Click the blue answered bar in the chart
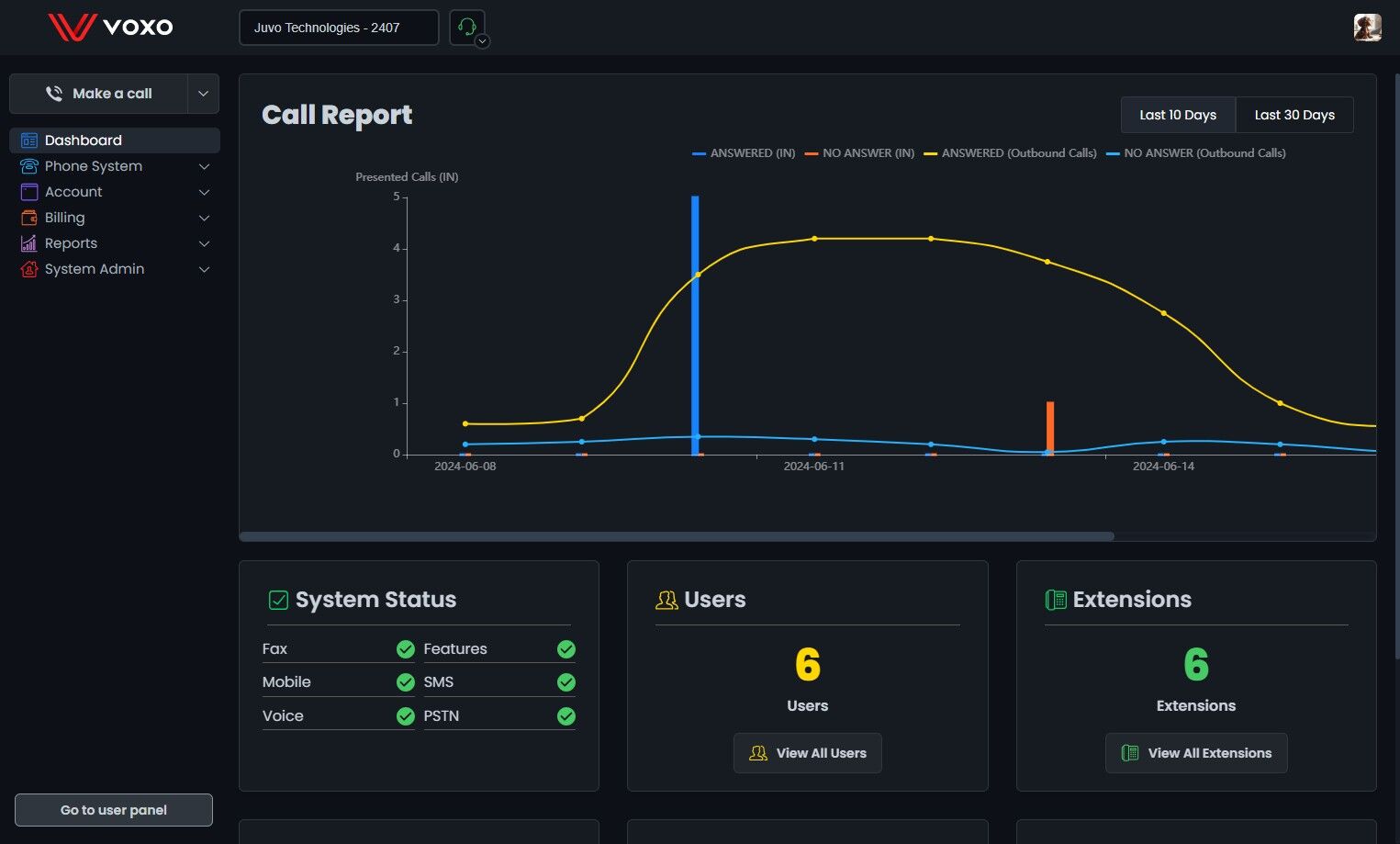The width and height of the screenshot is (1400, 844). 695,325
